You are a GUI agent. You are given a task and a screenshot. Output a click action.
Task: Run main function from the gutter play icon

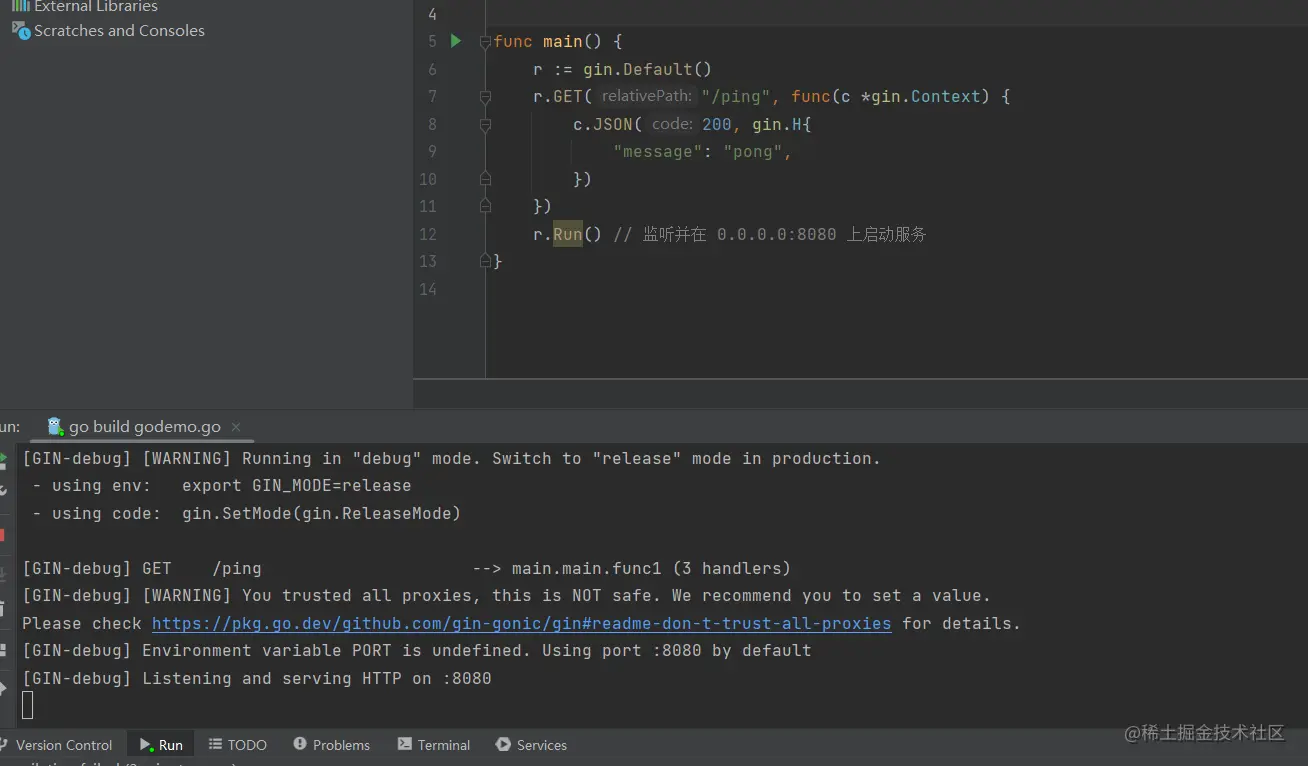[x=456, y=41]
